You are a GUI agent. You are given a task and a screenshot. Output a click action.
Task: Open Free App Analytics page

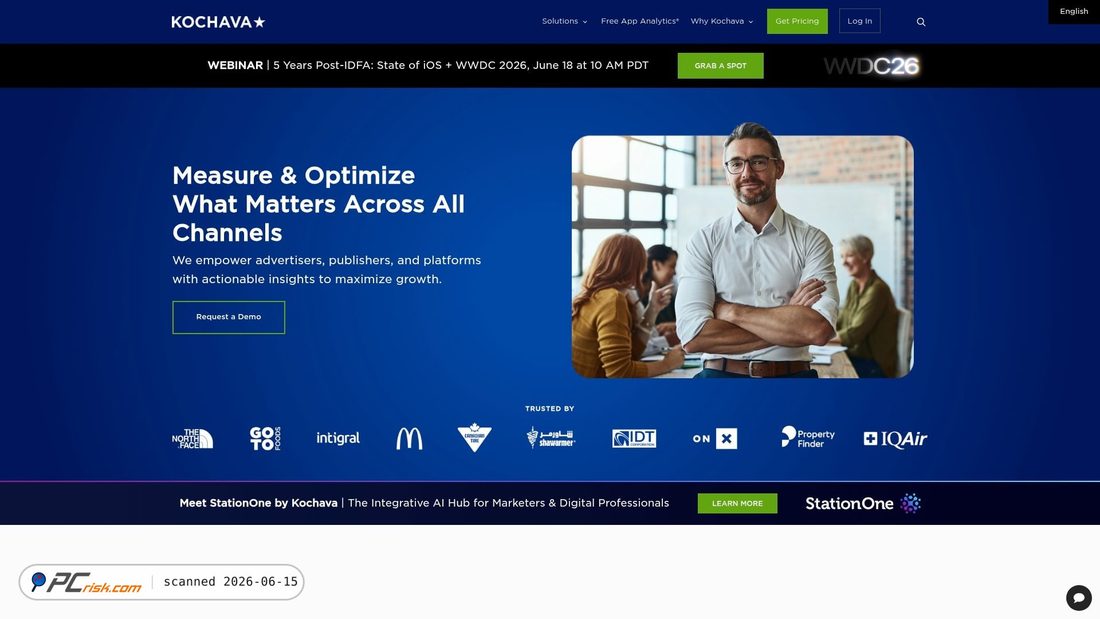coord(640,21)
